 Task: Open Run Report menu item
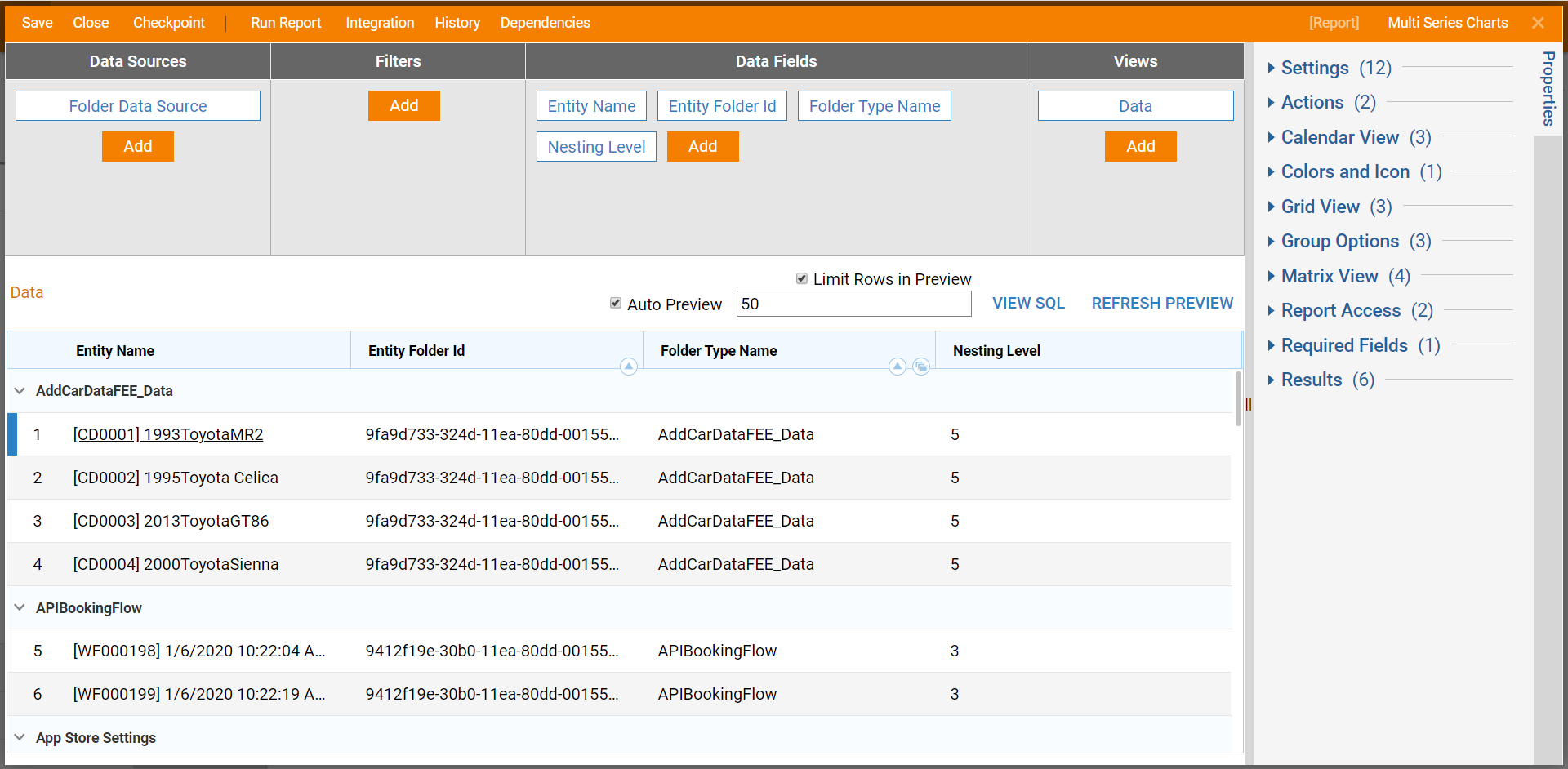click(x=286, y=23)
